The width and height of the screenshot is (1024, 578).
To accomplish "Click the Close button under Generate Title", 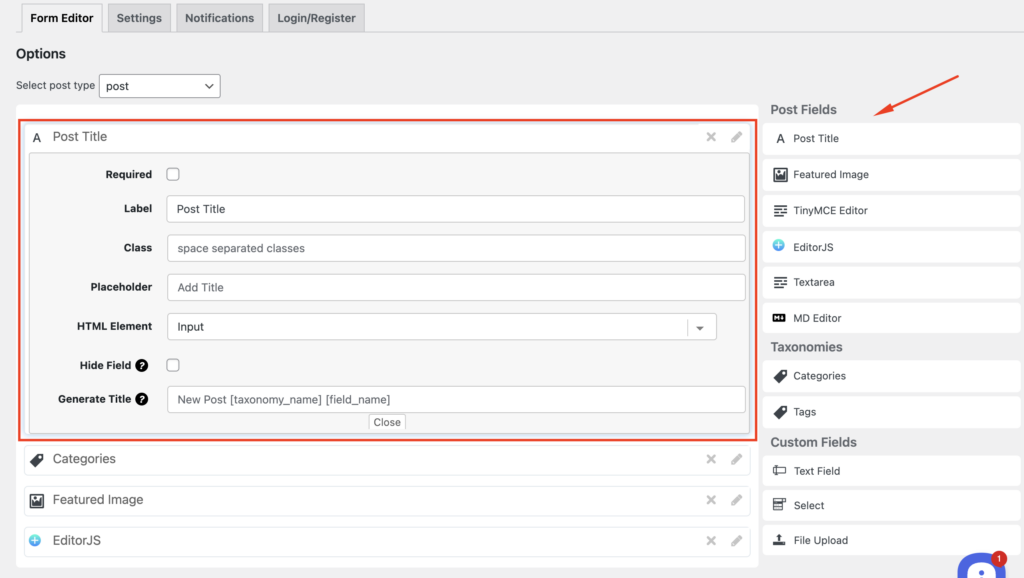I will (387, 422).
